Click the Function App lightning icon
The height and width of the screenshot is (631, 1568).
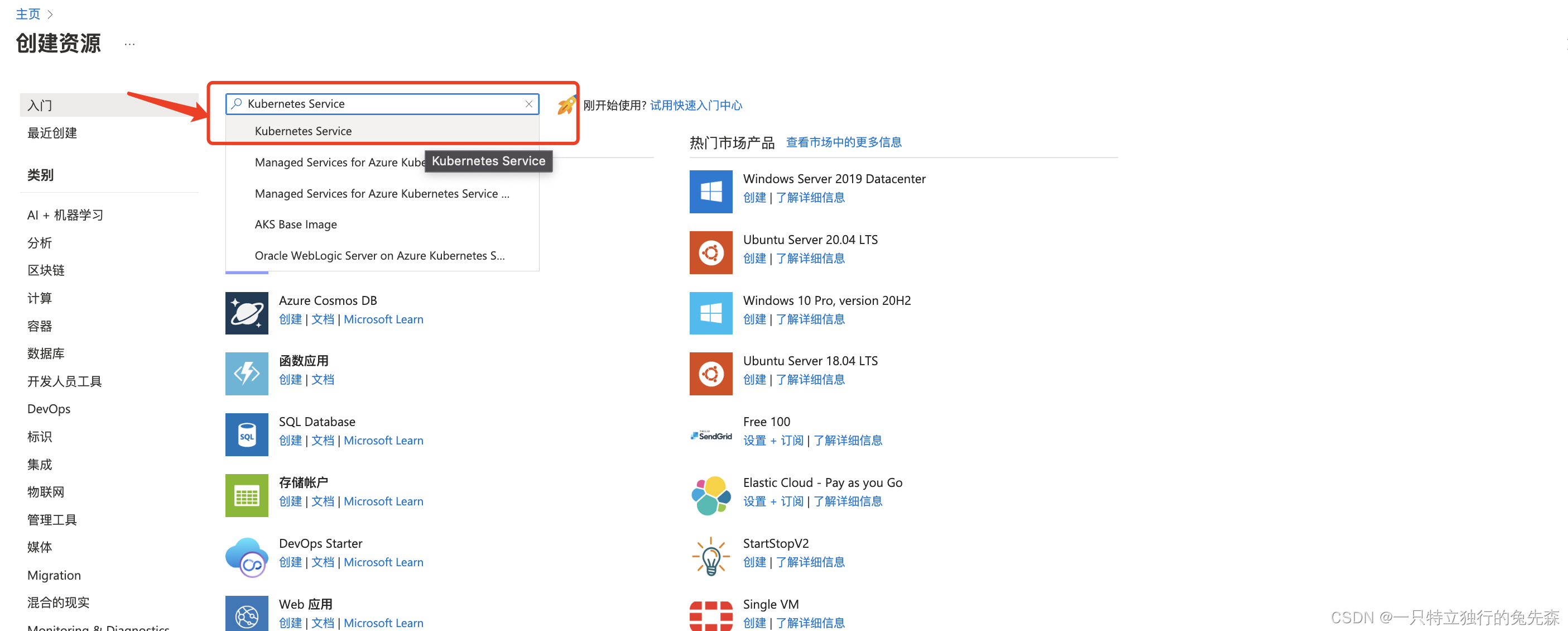[247, 374]
